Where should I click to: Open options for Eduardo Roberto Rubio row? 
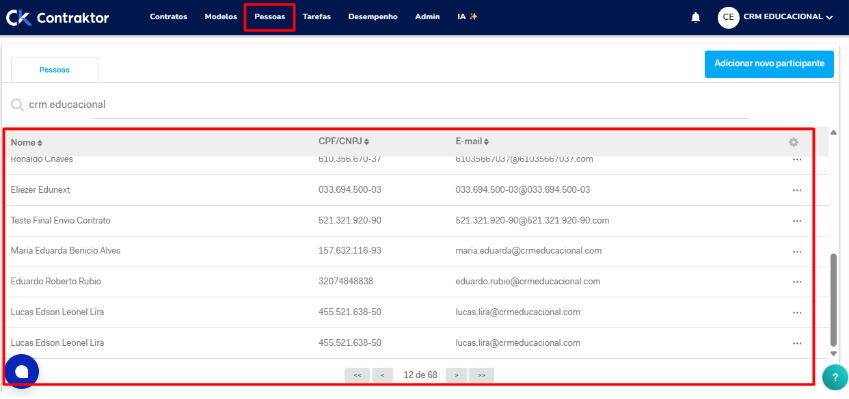click(x=796, y=282)
